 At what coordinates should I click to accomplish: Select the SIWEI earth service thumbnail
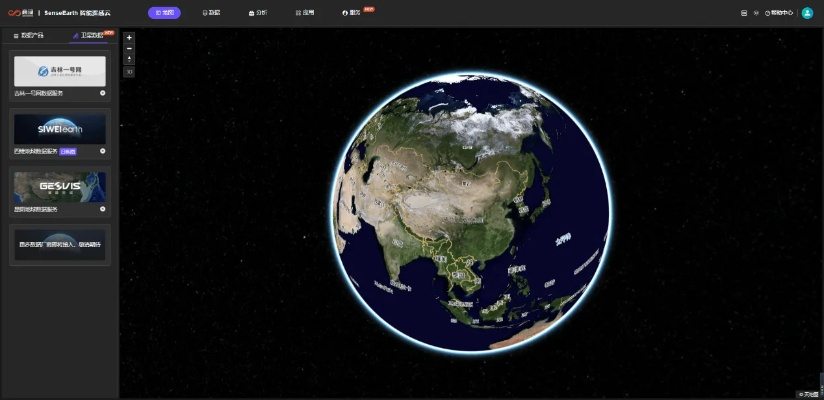60,128
